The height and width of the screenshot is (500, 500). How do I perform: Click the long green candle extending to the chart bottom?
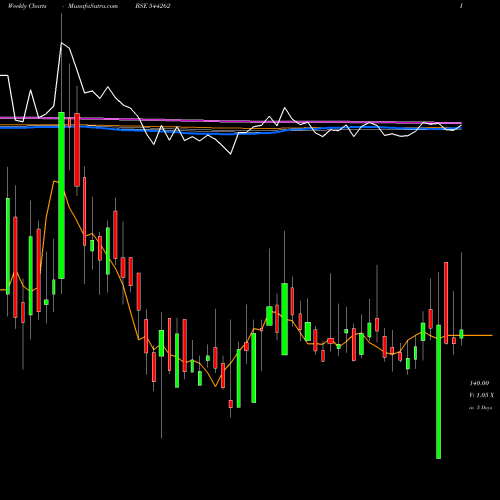click(x=438, y=392)
